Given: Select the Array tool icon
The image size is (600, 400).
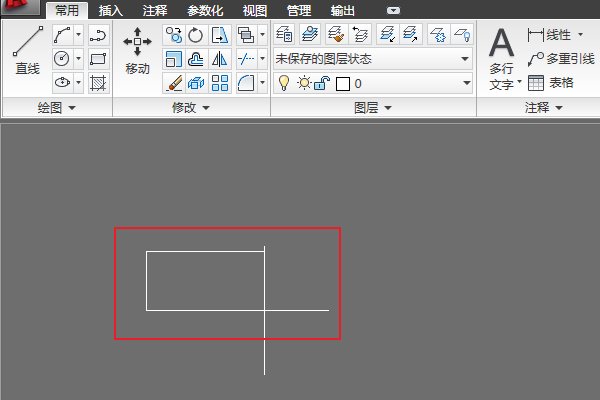Looking at the screenshot, I should pos(220,83).
